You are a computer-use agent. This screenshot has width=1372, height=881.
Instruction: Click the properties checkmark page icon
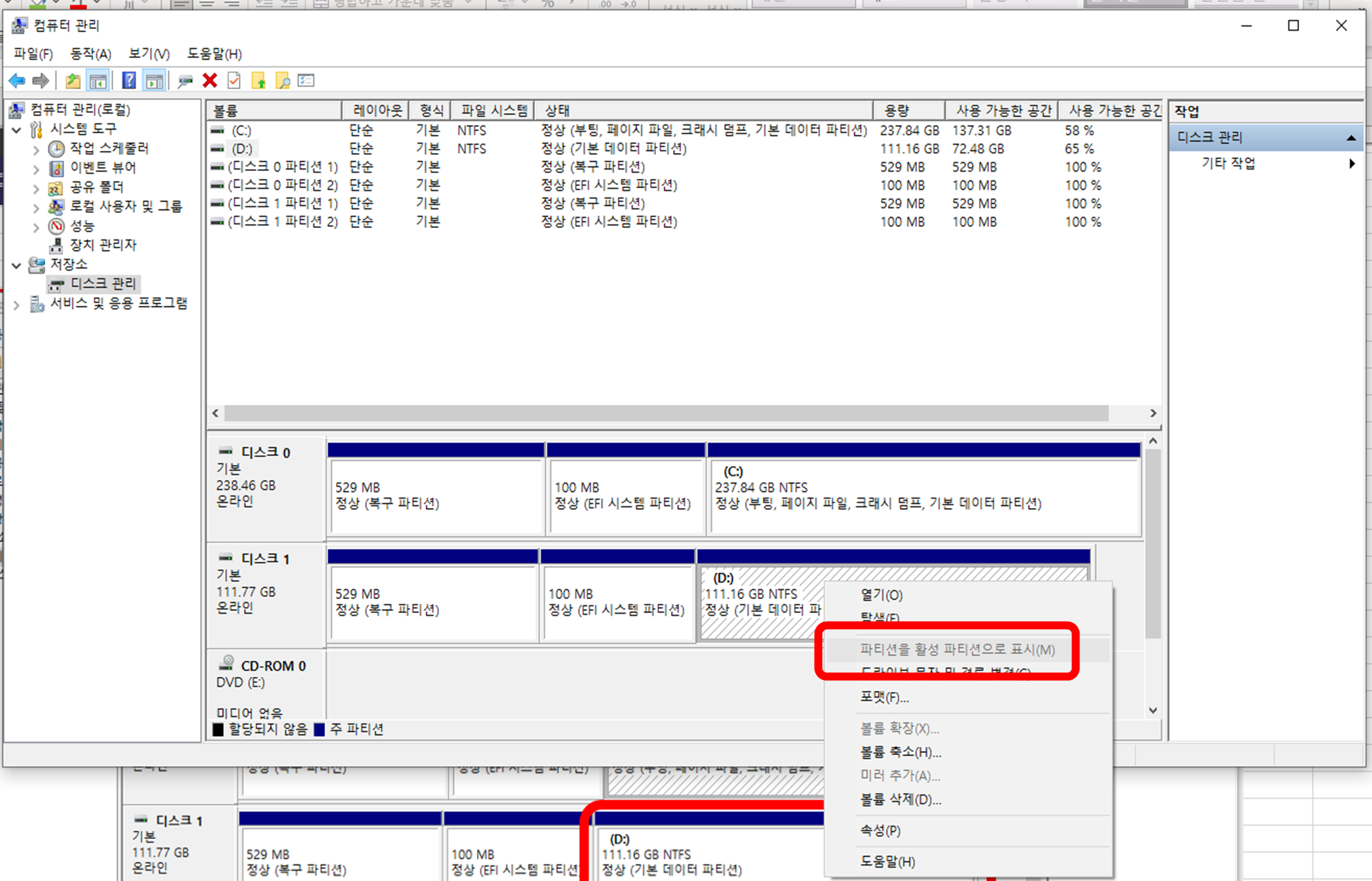point(234,81)
